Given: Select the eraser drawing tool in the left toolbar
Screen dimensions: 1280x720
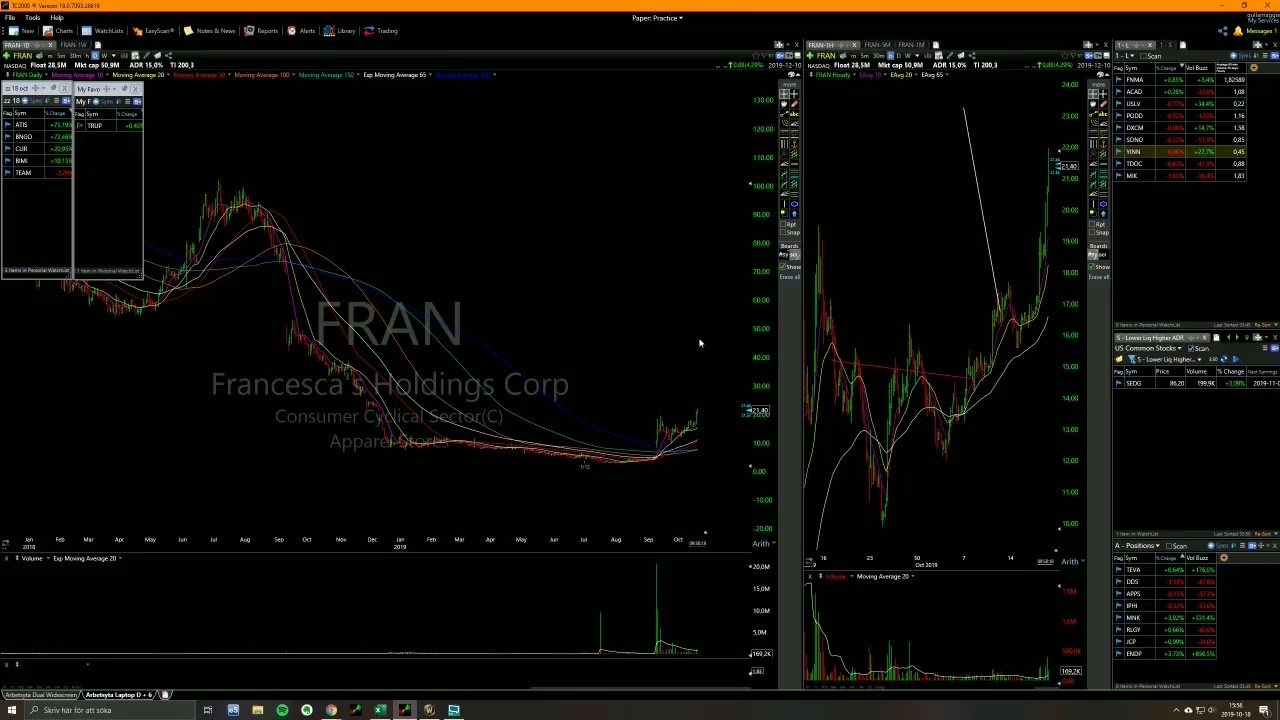Looking at the screenshot, I should pos(794,104).
